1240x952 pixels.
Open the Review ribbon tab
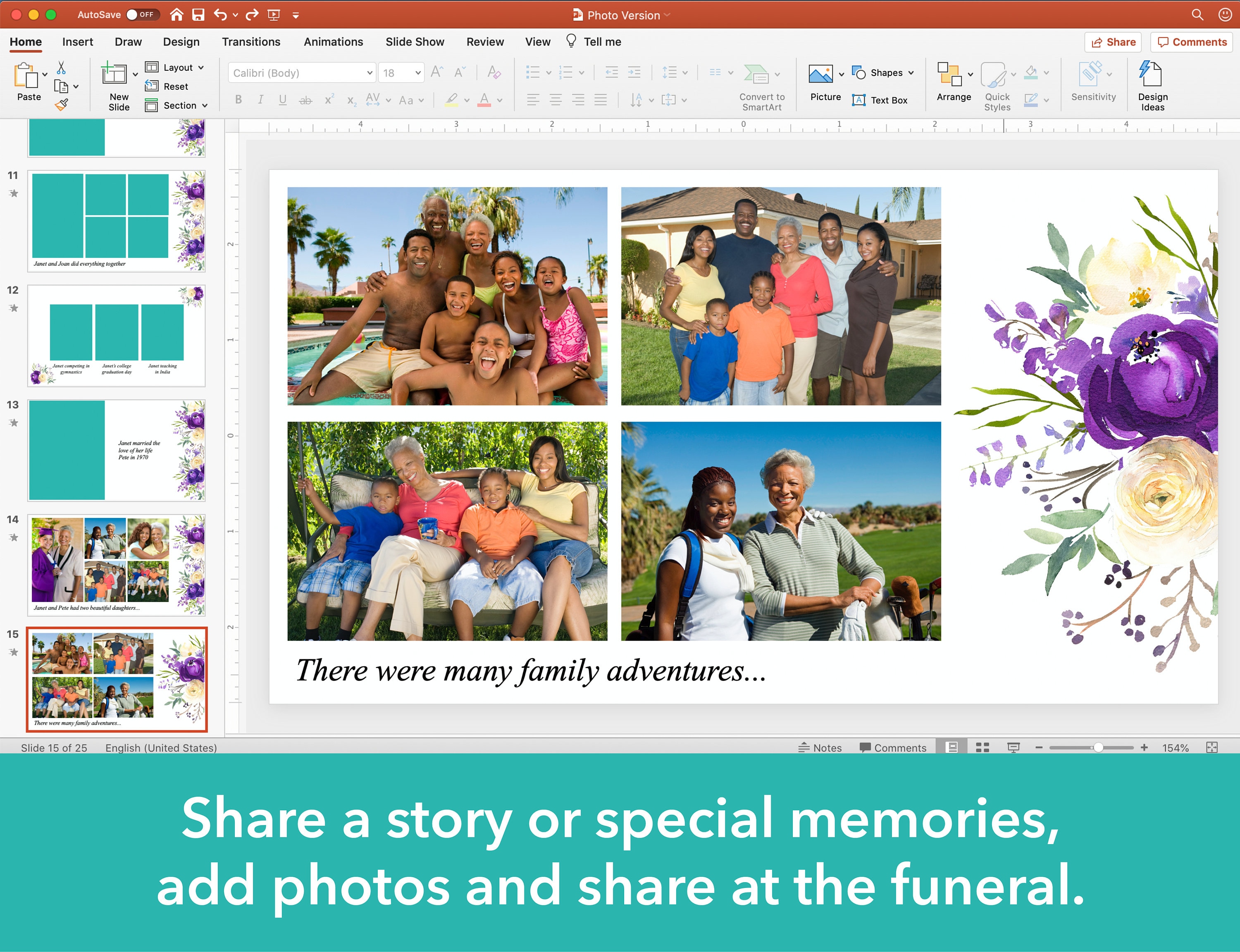(x=485, y=41)
